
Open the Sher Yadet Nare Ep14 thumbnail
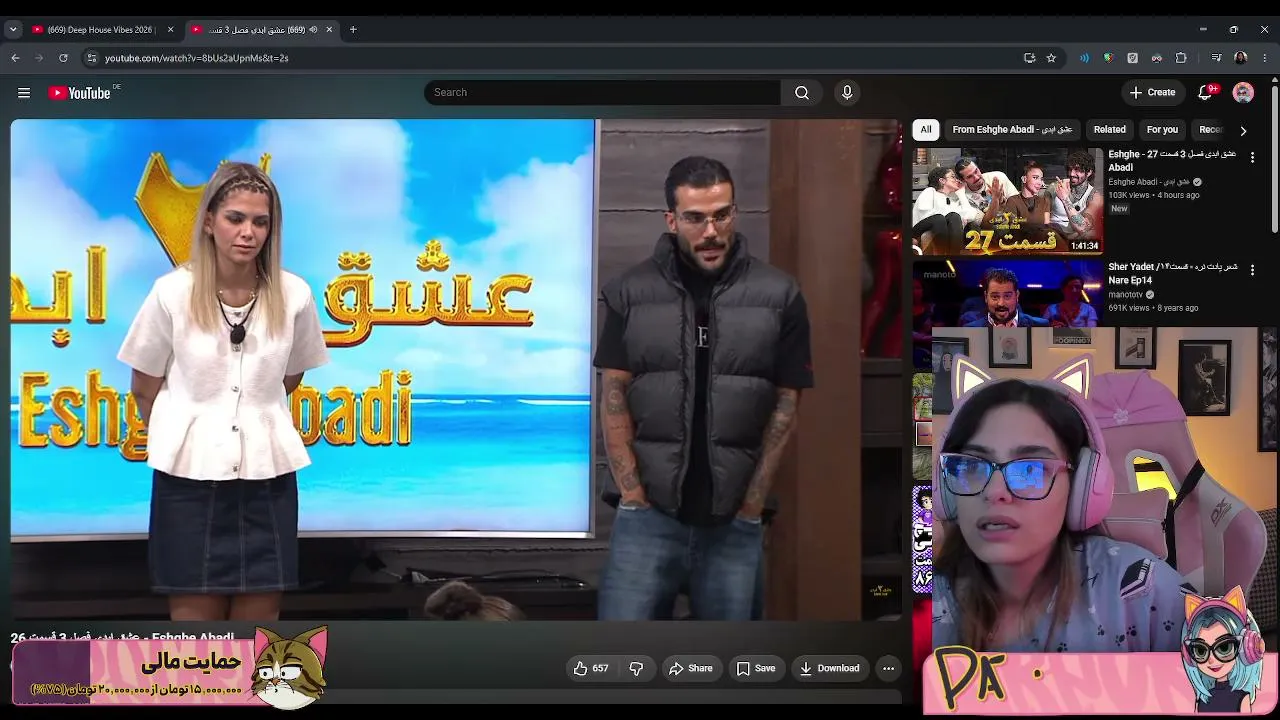tap(1007, 294)
